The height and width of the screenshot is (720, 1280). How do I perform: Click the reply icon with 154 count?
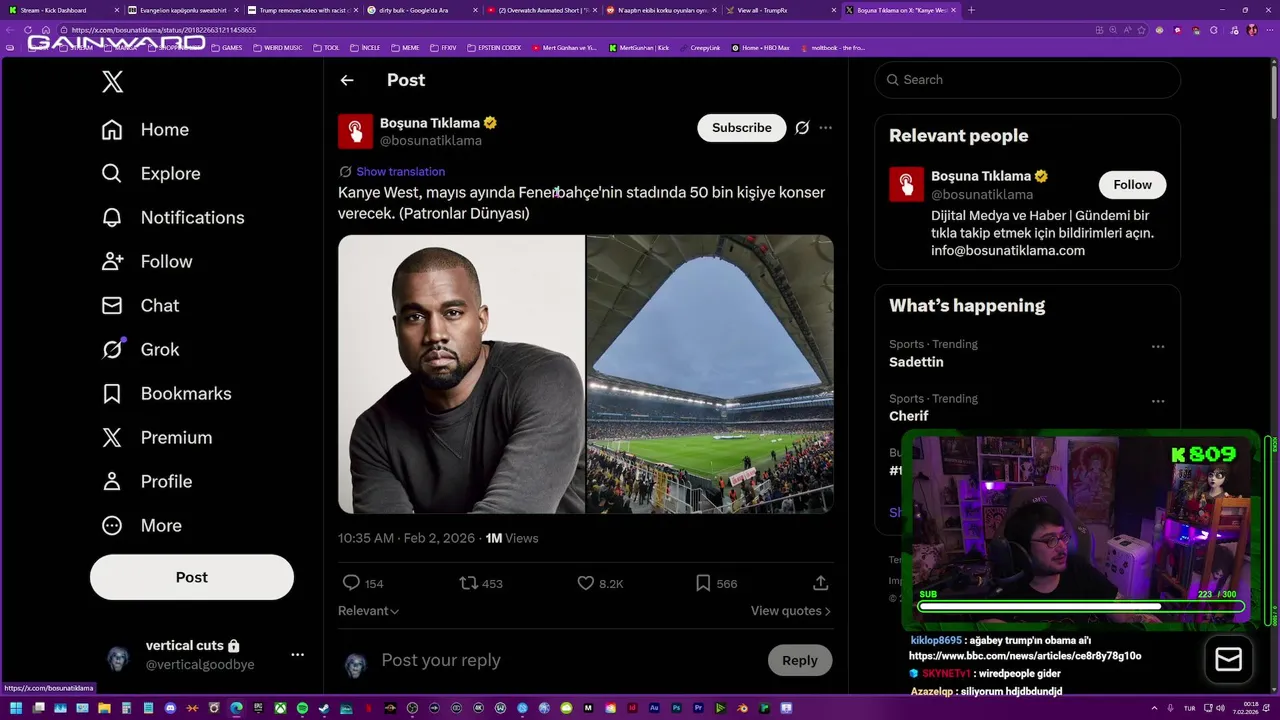point(351,583)
